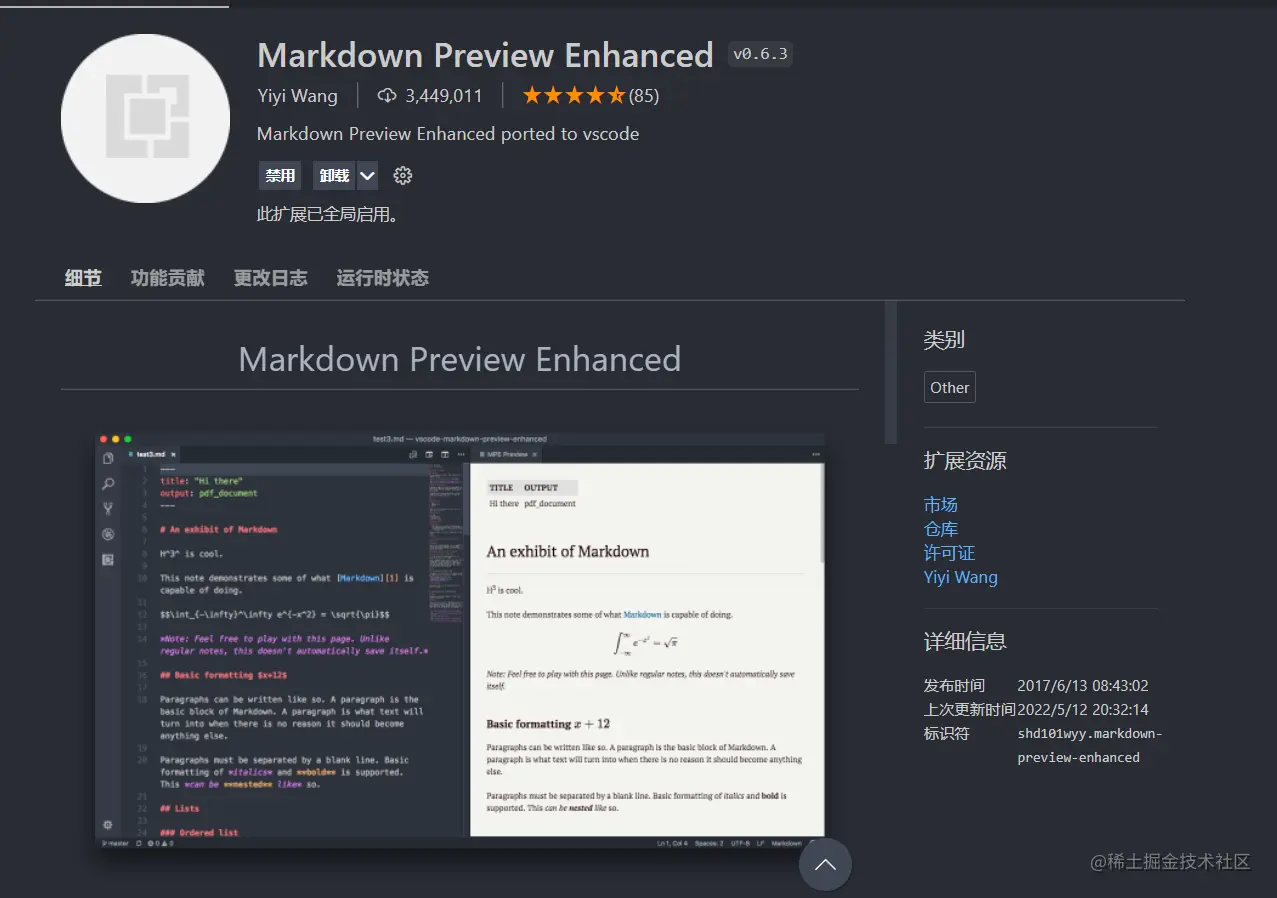Click the v0.6.3 version badge
This screenshot has height=898, width=1277.
tap(760, 54)
